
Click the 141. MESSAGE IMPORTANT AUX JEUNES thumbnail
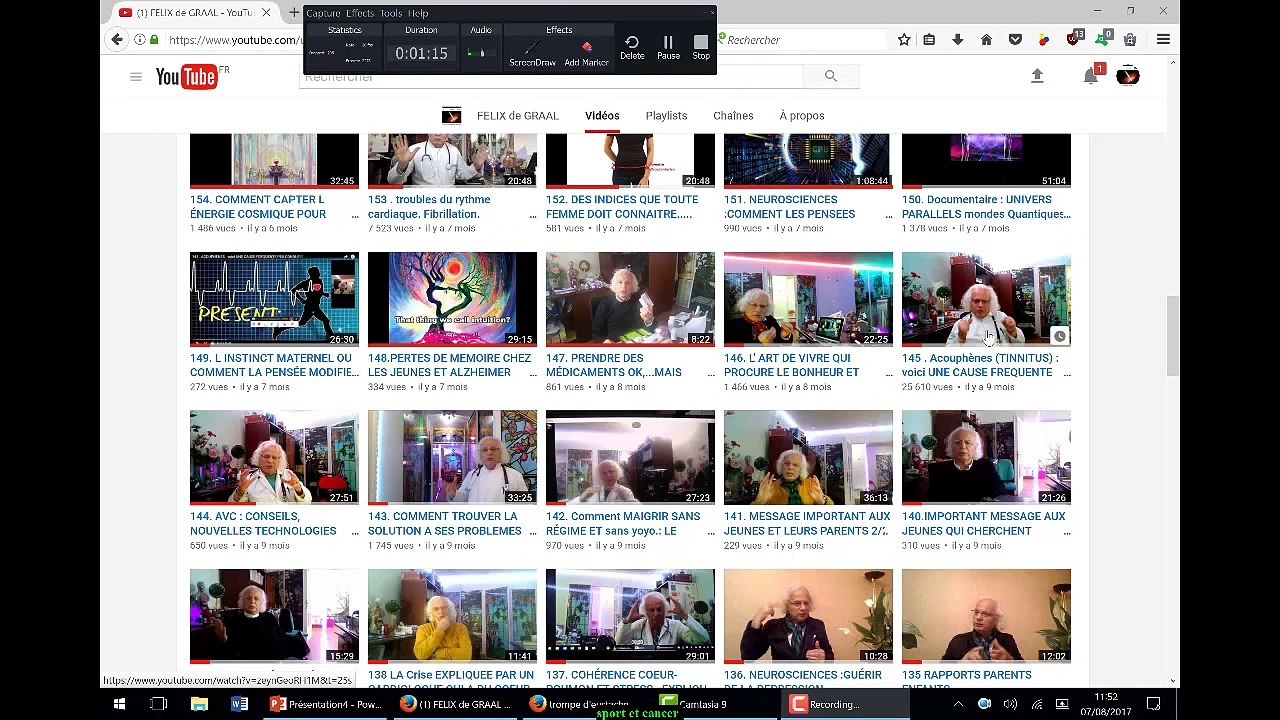tap(808, 458)
